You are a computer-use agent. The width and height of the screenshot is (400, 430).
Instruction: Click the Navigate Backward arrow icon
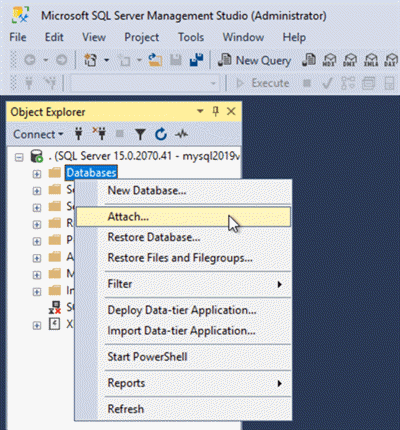click(30, 60)
